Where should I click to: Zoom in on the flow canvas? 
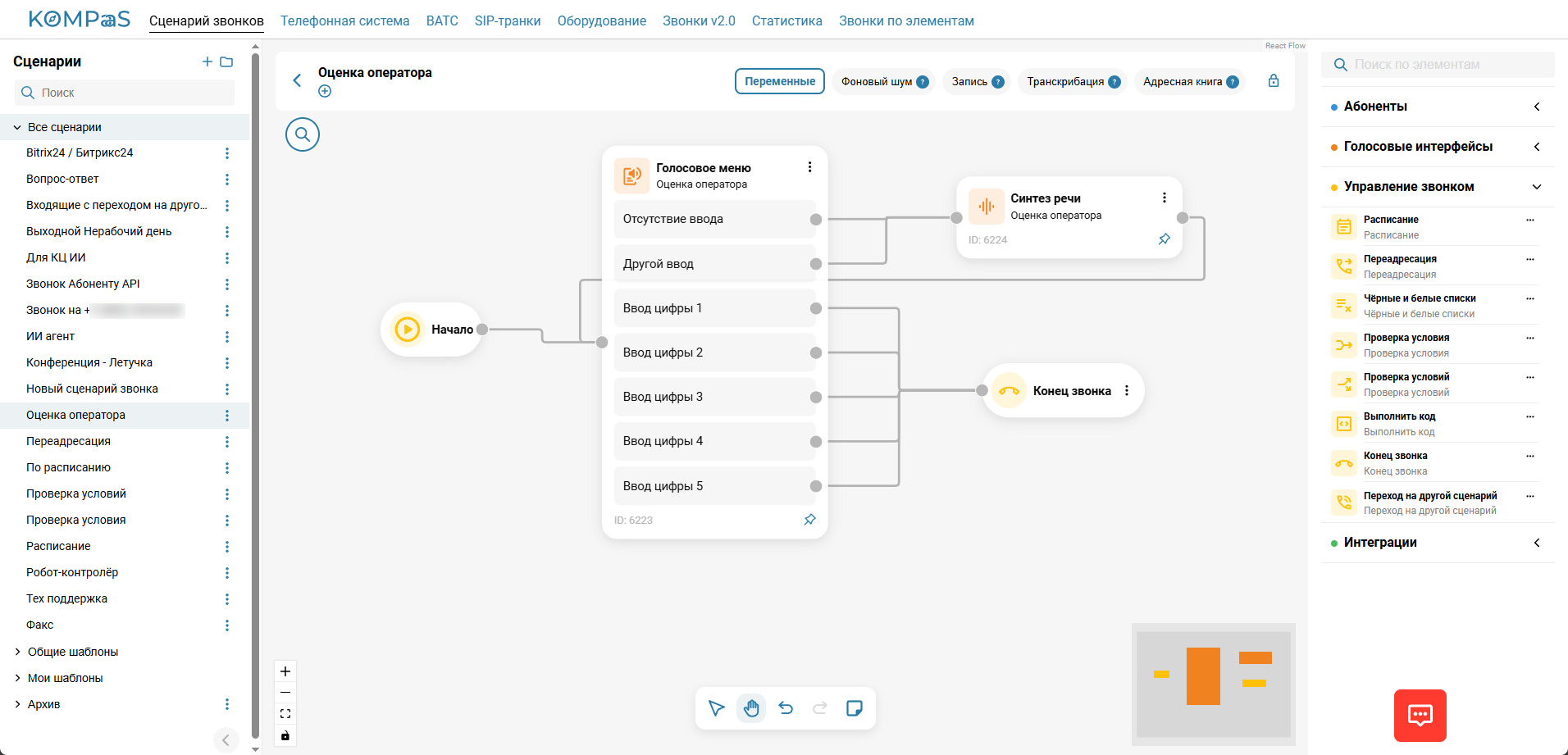(285, 671)
